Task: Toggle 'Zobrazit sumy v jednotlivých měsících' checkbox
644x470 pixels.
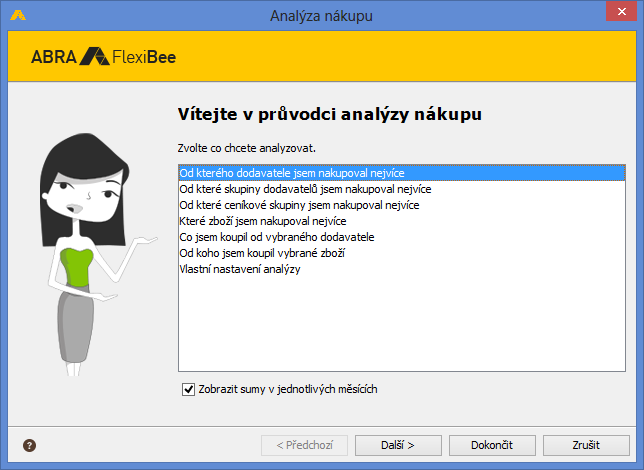Action: pos(188,389)
